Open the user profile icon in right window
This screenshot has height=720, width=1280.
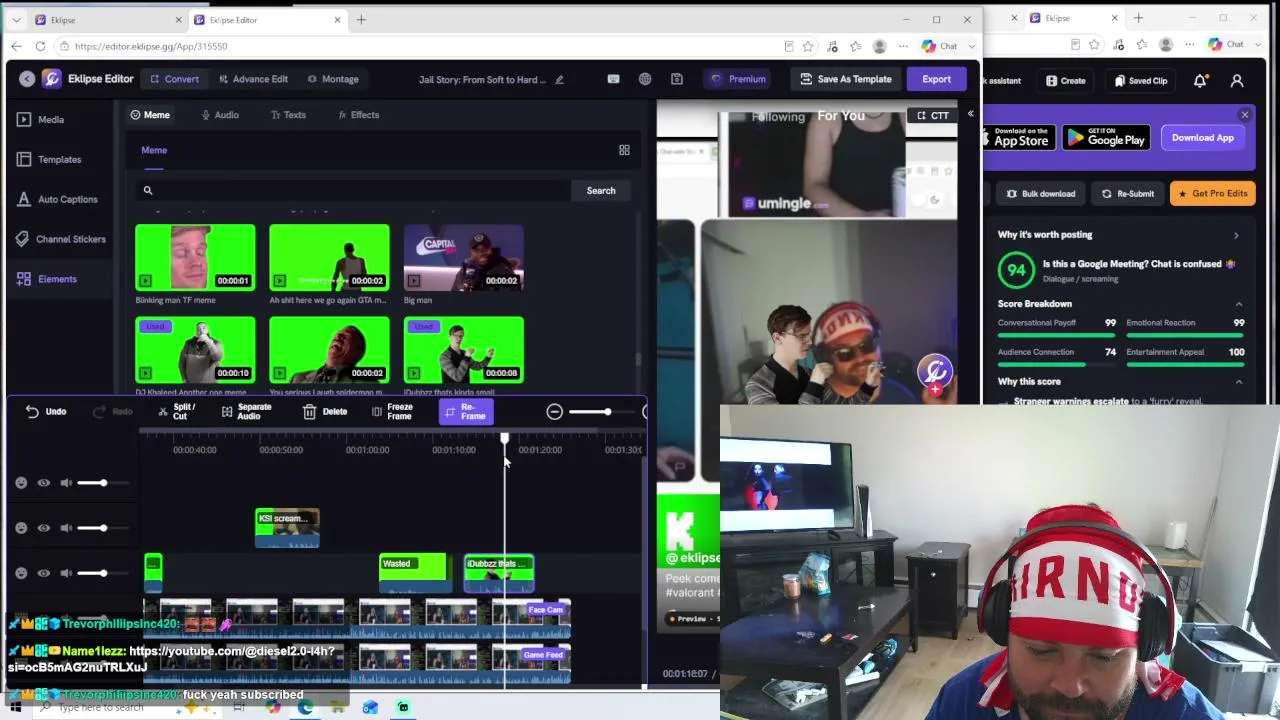tap(1237, 81)
